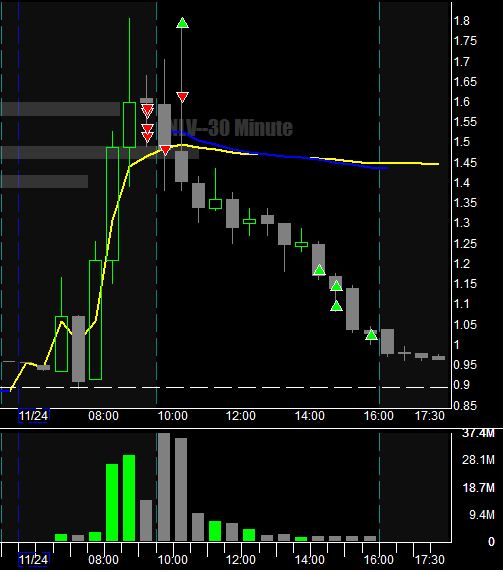Click the 0.9 price axis label
Screen dimensions: 504x572
click(x=462, y=385)
